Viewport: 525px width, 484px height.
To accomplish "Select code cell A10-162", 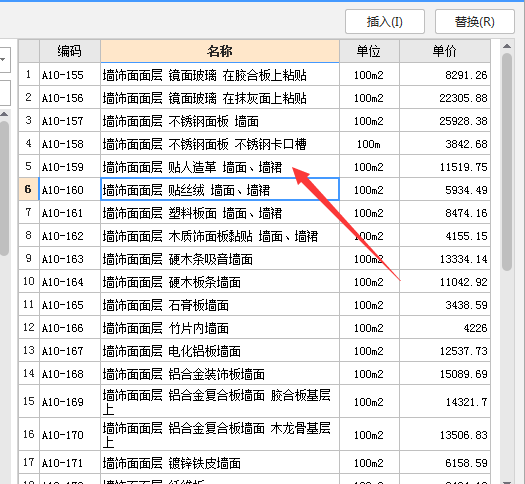I will (70, 236).
